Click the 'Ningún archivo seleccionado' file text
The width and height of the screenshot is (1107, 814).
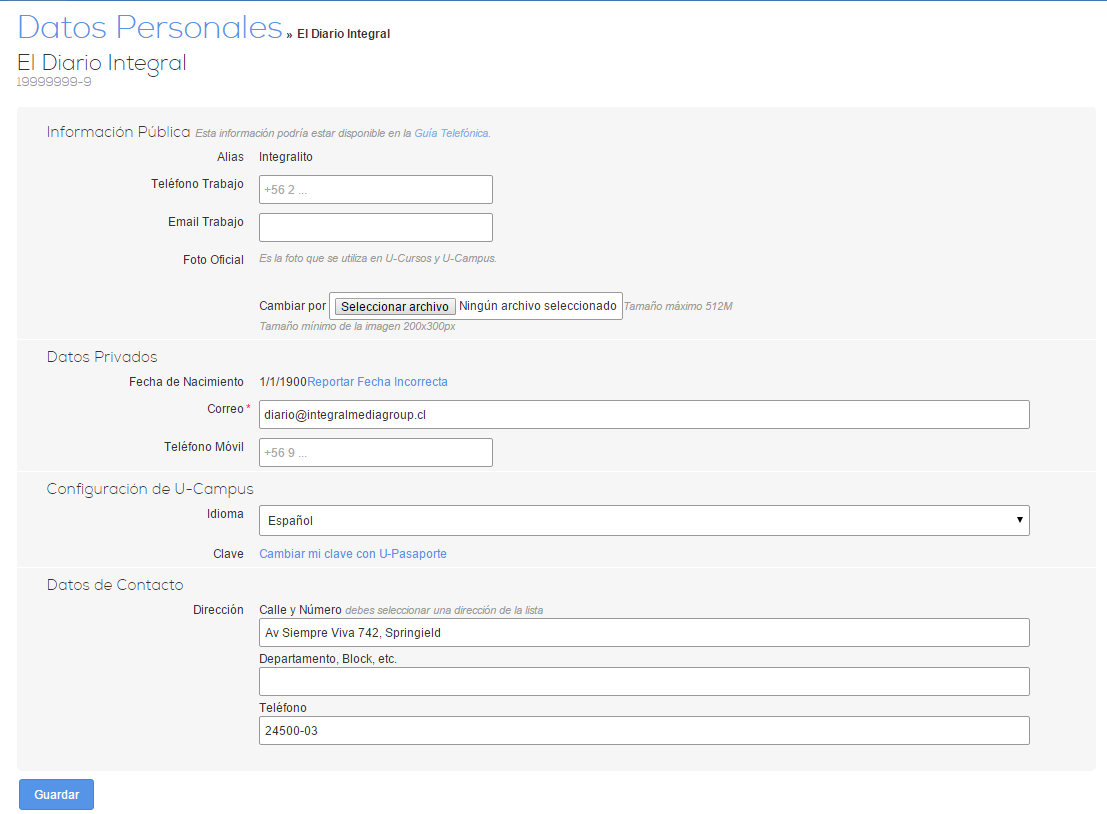click(537, 306)
